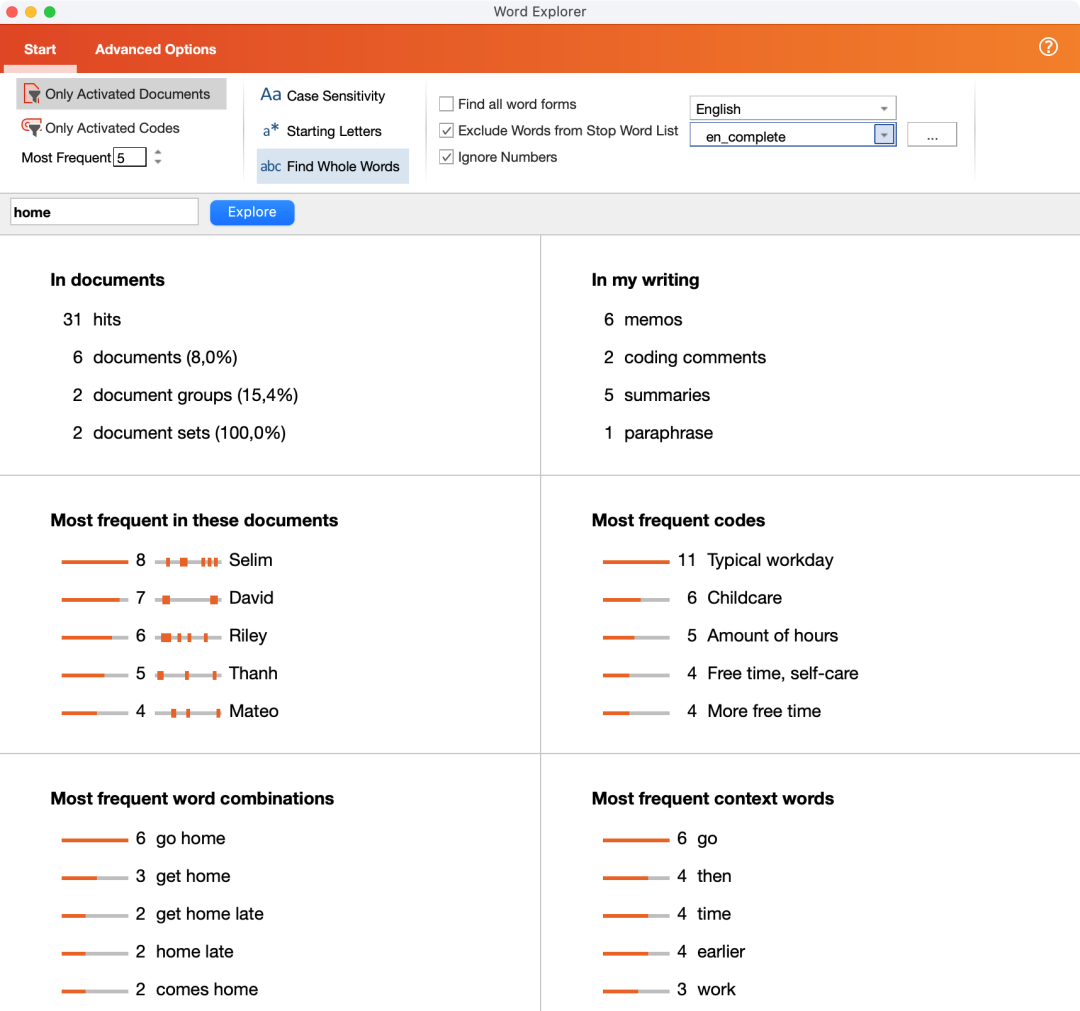The image size is (1080, 1011).
Task: Click the Aa Case Sensitivity icon
Action: pyautogui.click(x=271, y=95)
